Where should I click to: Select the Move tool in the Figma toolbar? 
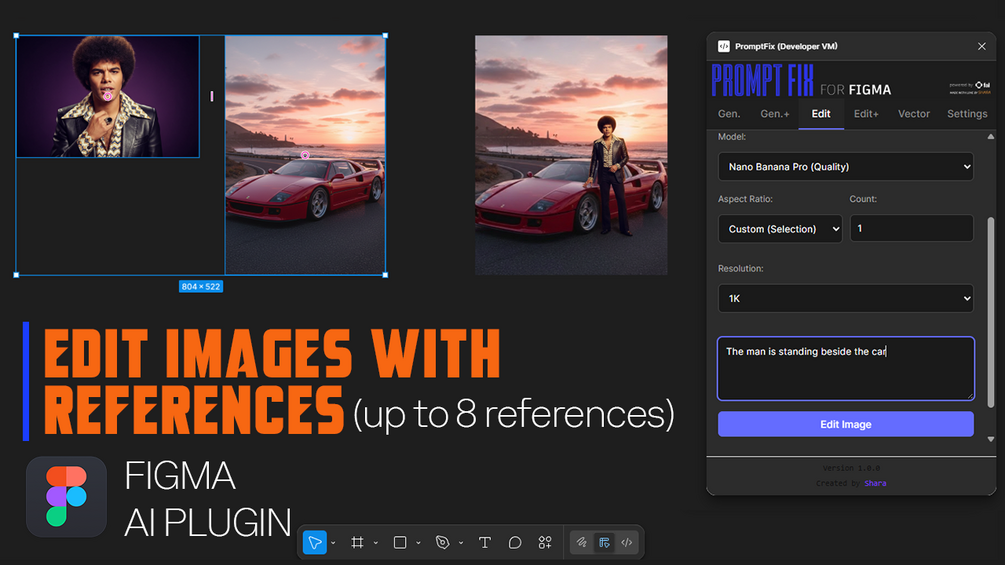(x=315, y=543)
